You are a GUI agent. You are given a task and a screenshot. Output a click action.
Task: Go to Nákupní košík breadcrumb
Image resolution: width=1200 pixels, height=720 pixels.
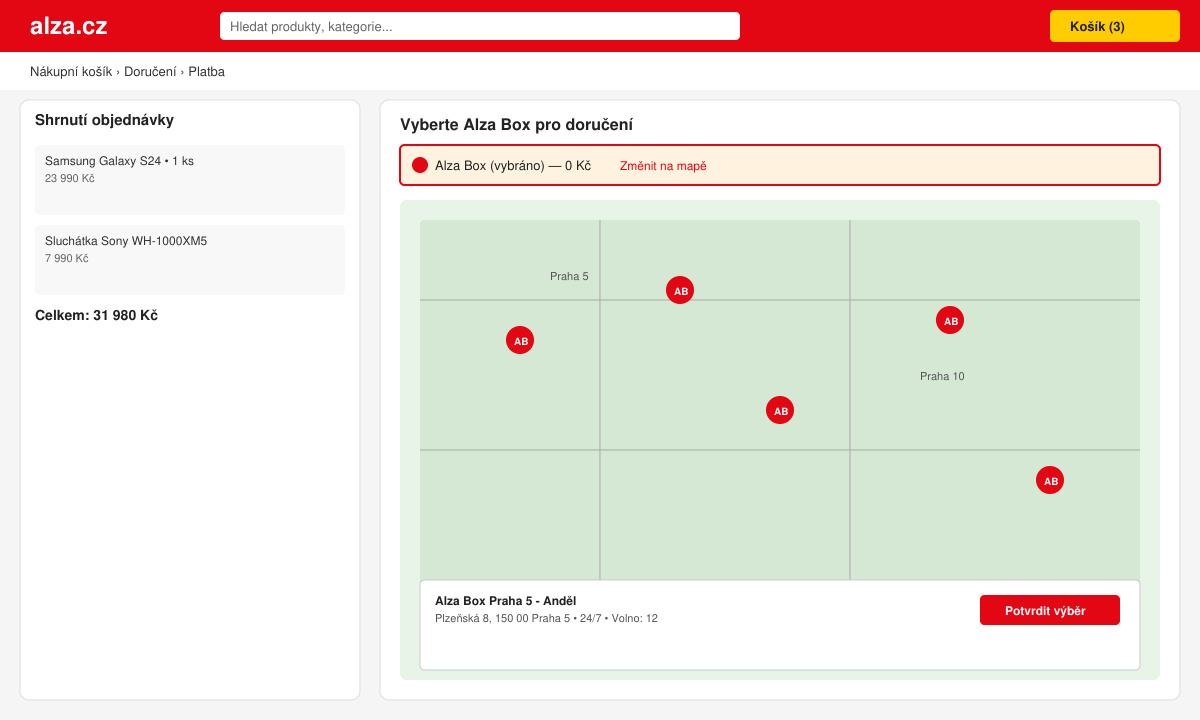[x=71, y=72]
